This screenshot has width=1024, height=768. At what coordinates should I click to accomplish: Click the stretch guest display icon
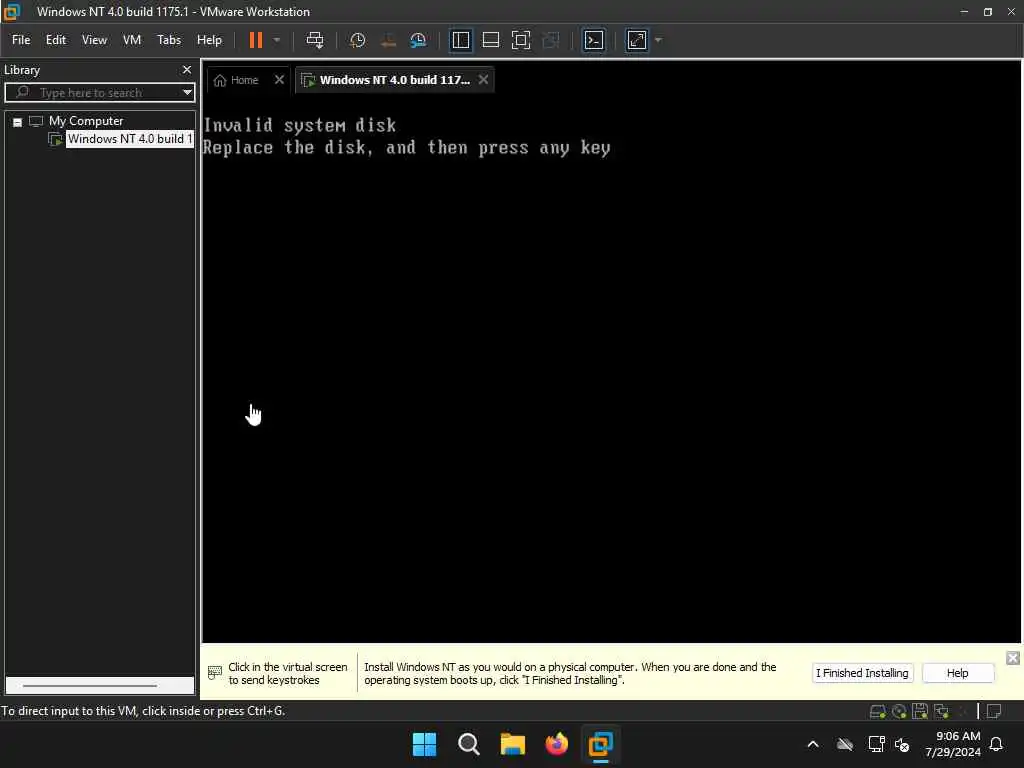[x=637, y=40]
